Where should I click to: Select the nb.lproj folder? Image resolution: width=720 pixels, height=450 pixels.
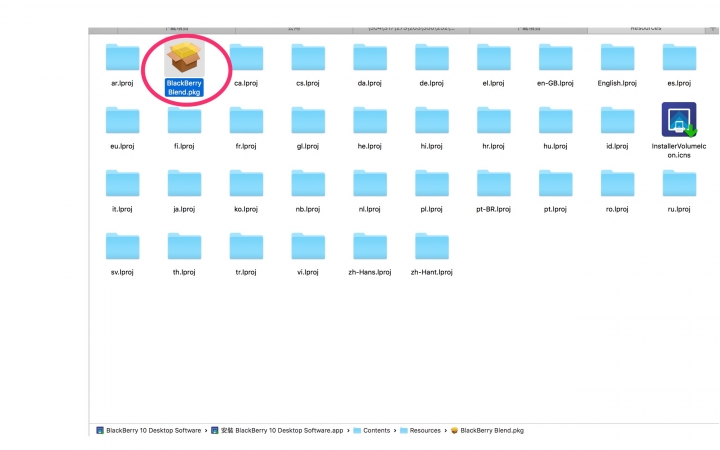click(x=308, y=183)
